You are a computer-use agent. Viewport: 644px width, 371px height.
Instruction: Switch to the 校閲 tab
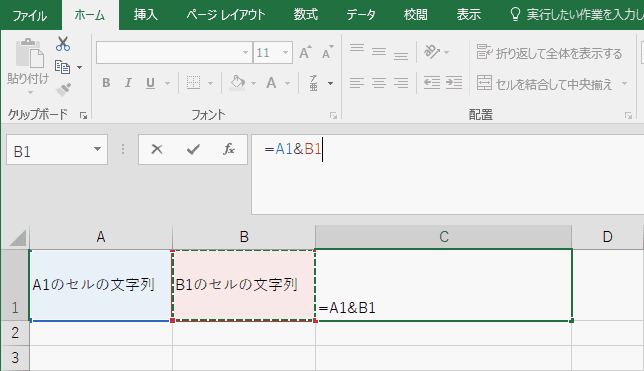point(416,15)
